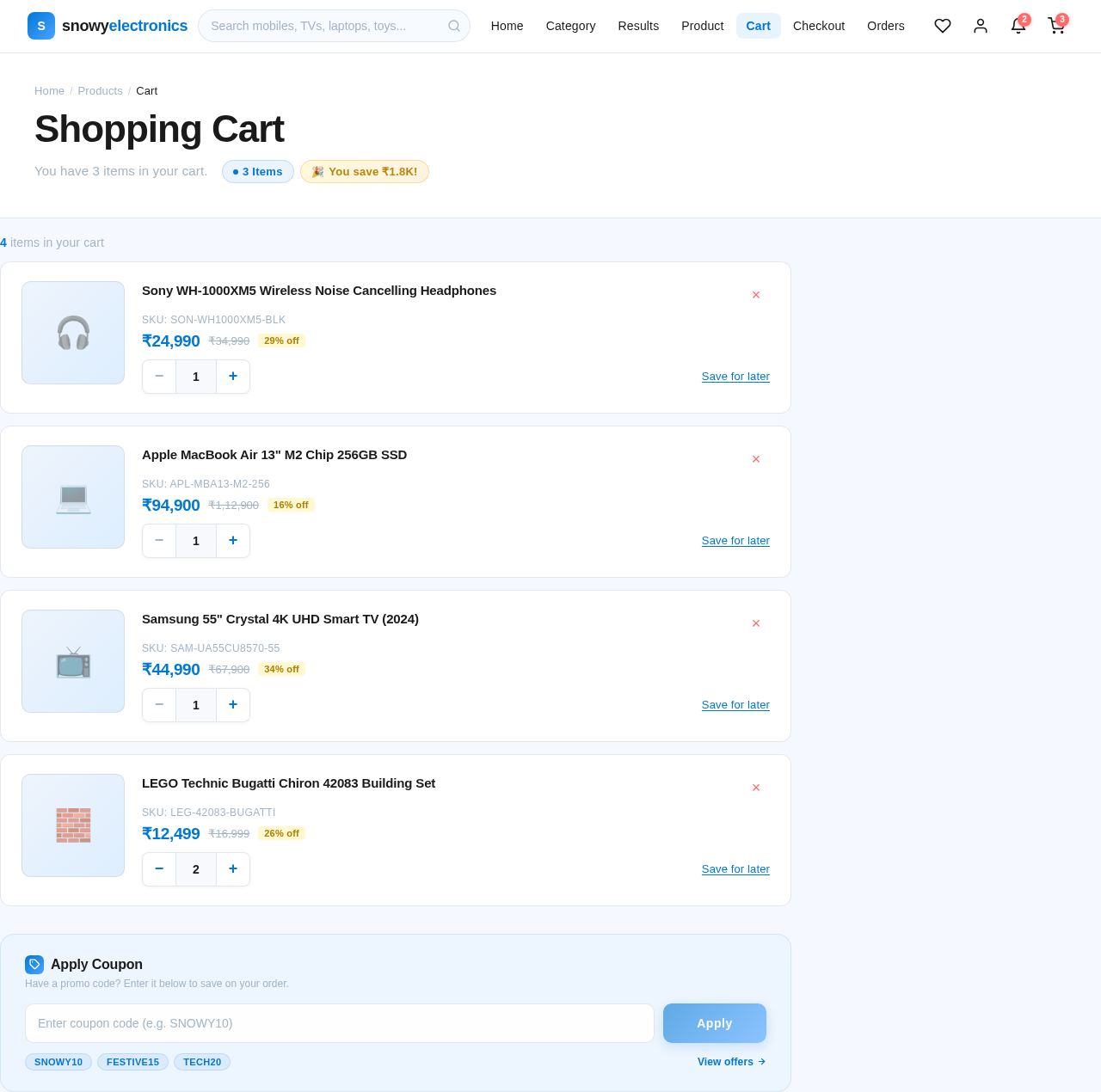Open the Orders nav item

pos(885,26)
